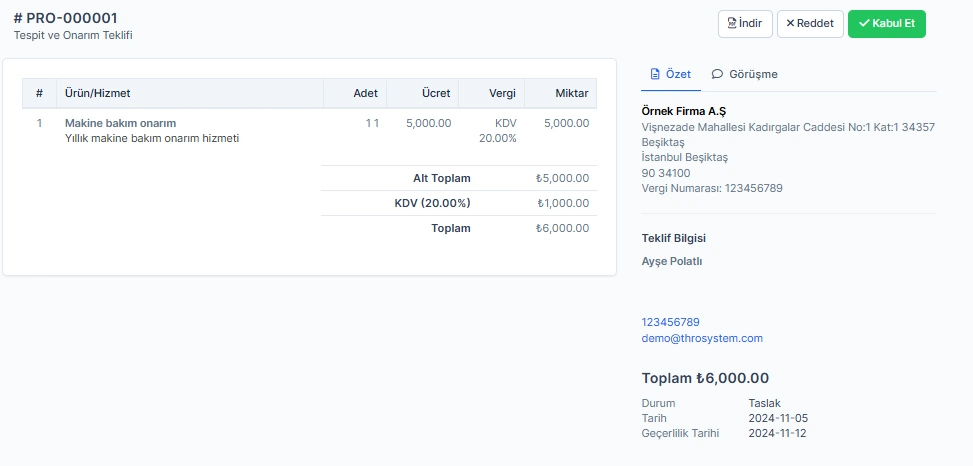Accept the proposal via Kabul Et
This screenshot has width=973, height=466.
(887, 24)
